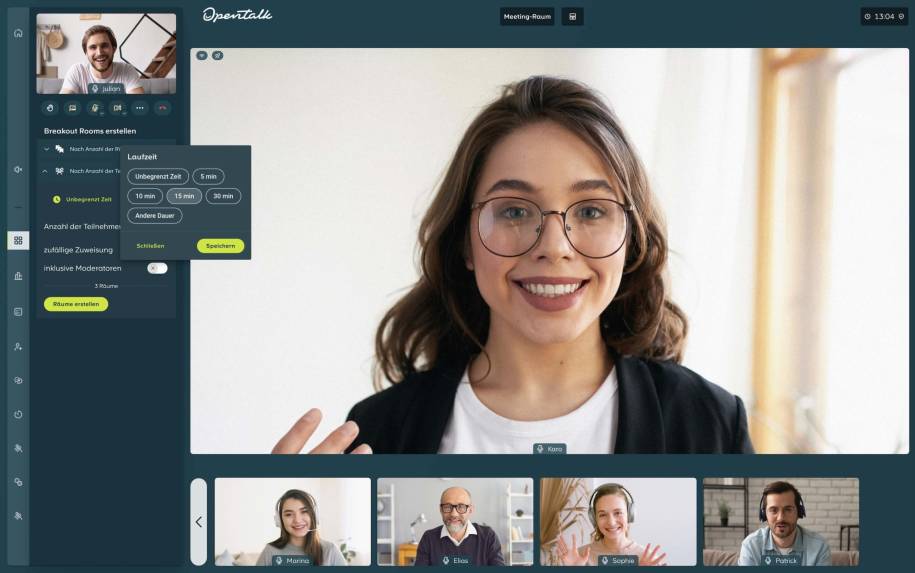The image size is (915, 573).
Task: Click the Opentalk logo
Action: click(x=237, y=15)
